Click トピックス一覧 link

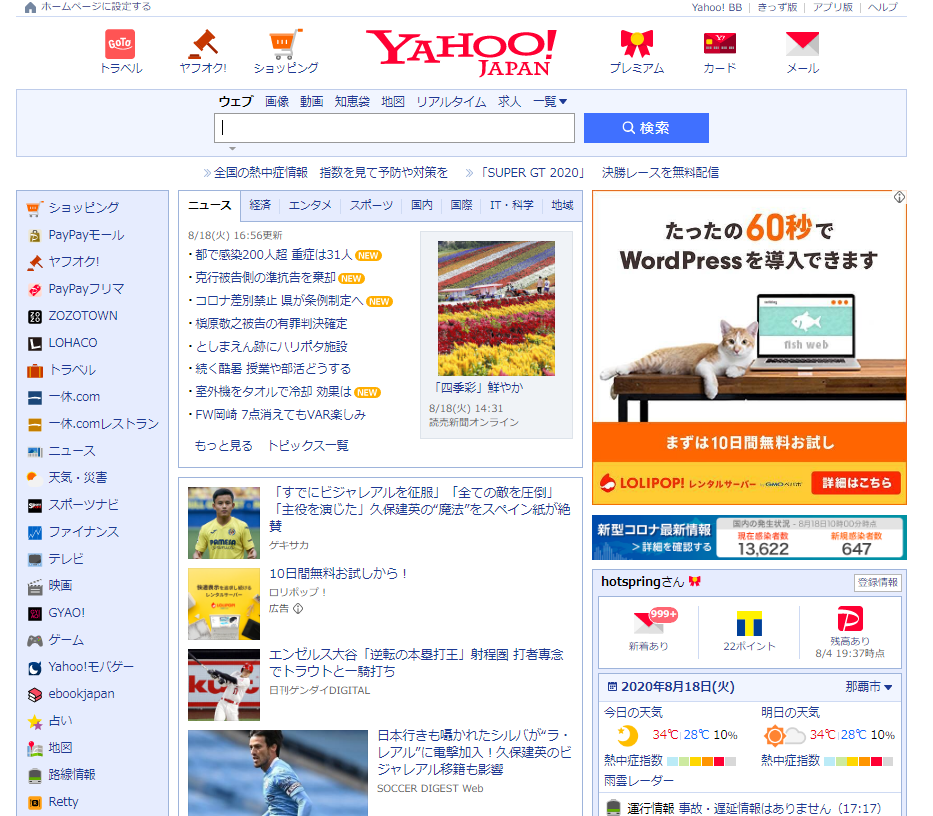(308, 445)
